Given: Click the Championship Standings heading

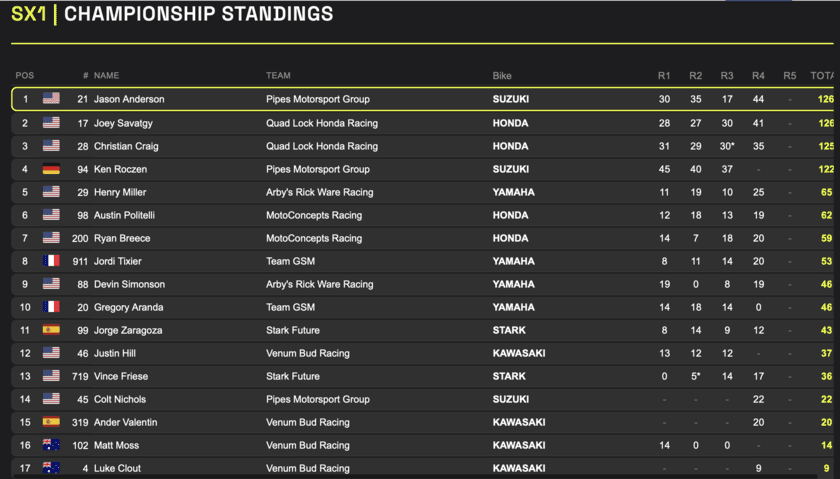Looking at the screenshot, I should [198, 15].
